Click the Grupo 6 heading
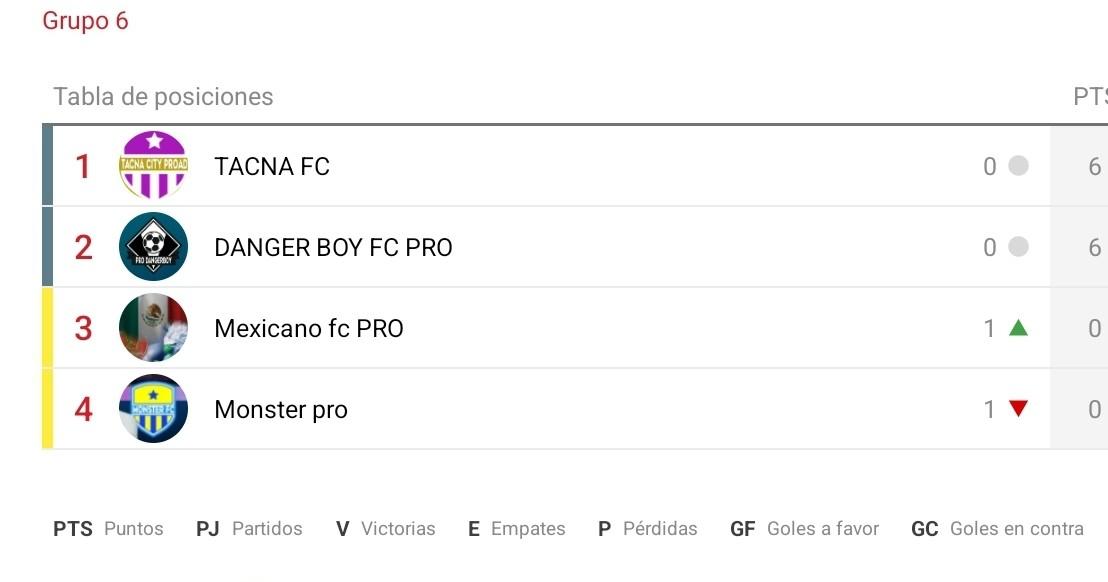 [85, 21]
